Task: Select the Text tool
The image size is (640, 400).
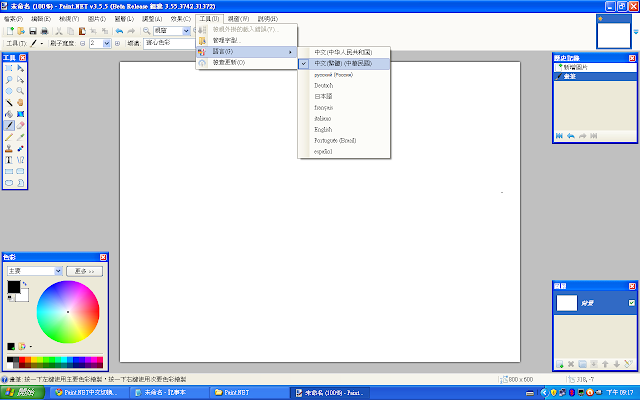Action: pos(9,160)
